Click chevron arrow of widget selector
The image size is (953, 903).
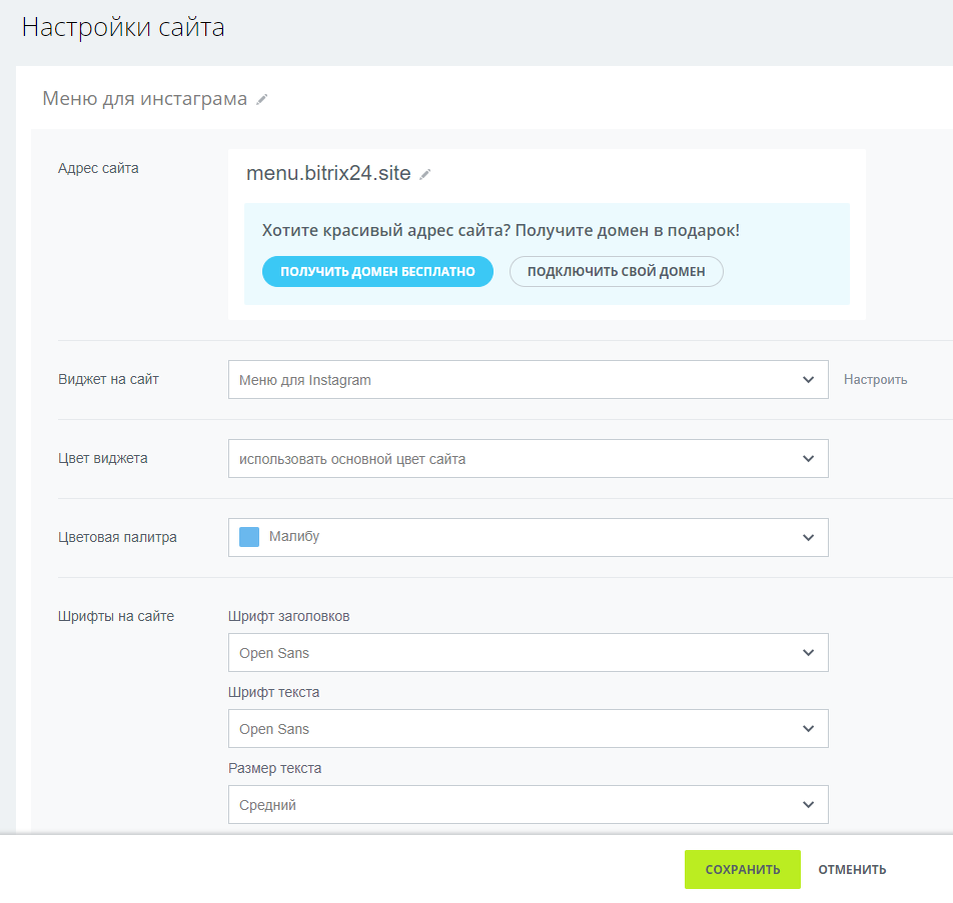point(808,380)
